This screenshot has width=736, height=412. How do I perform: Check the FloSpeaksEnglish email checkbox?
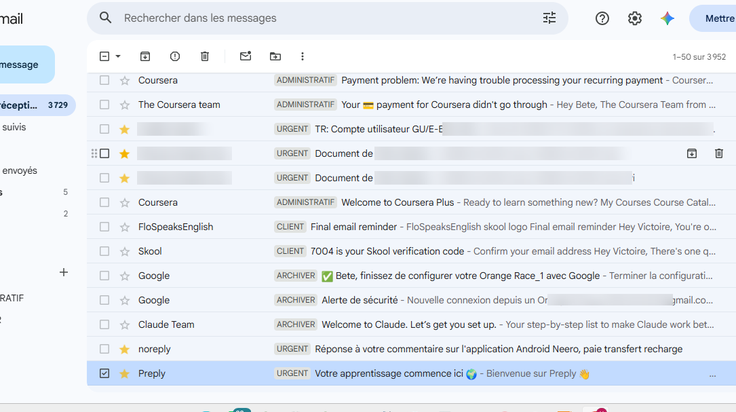click(104, 227)
